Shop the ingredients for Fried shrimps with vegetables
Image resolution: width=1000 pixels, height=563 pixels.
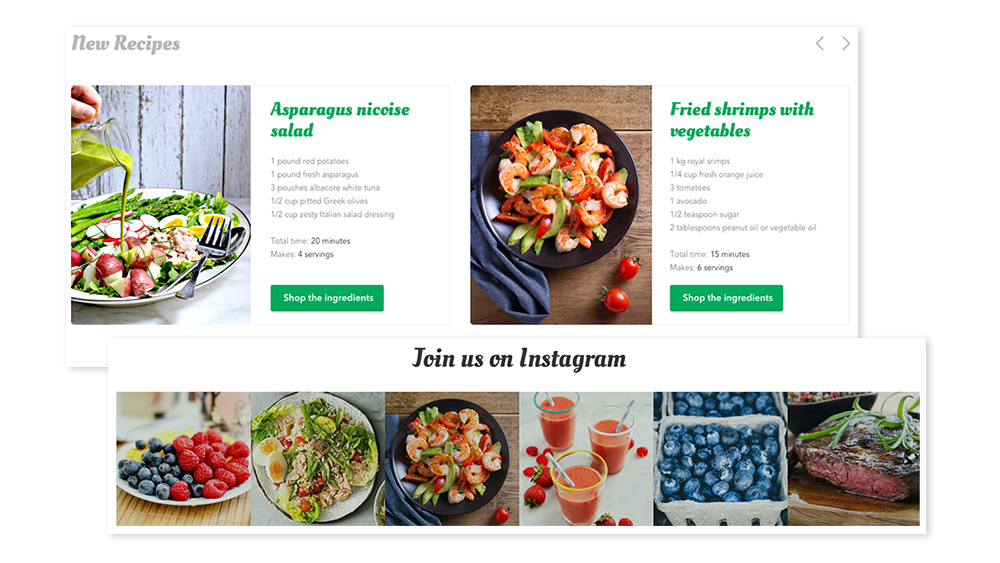726,298
